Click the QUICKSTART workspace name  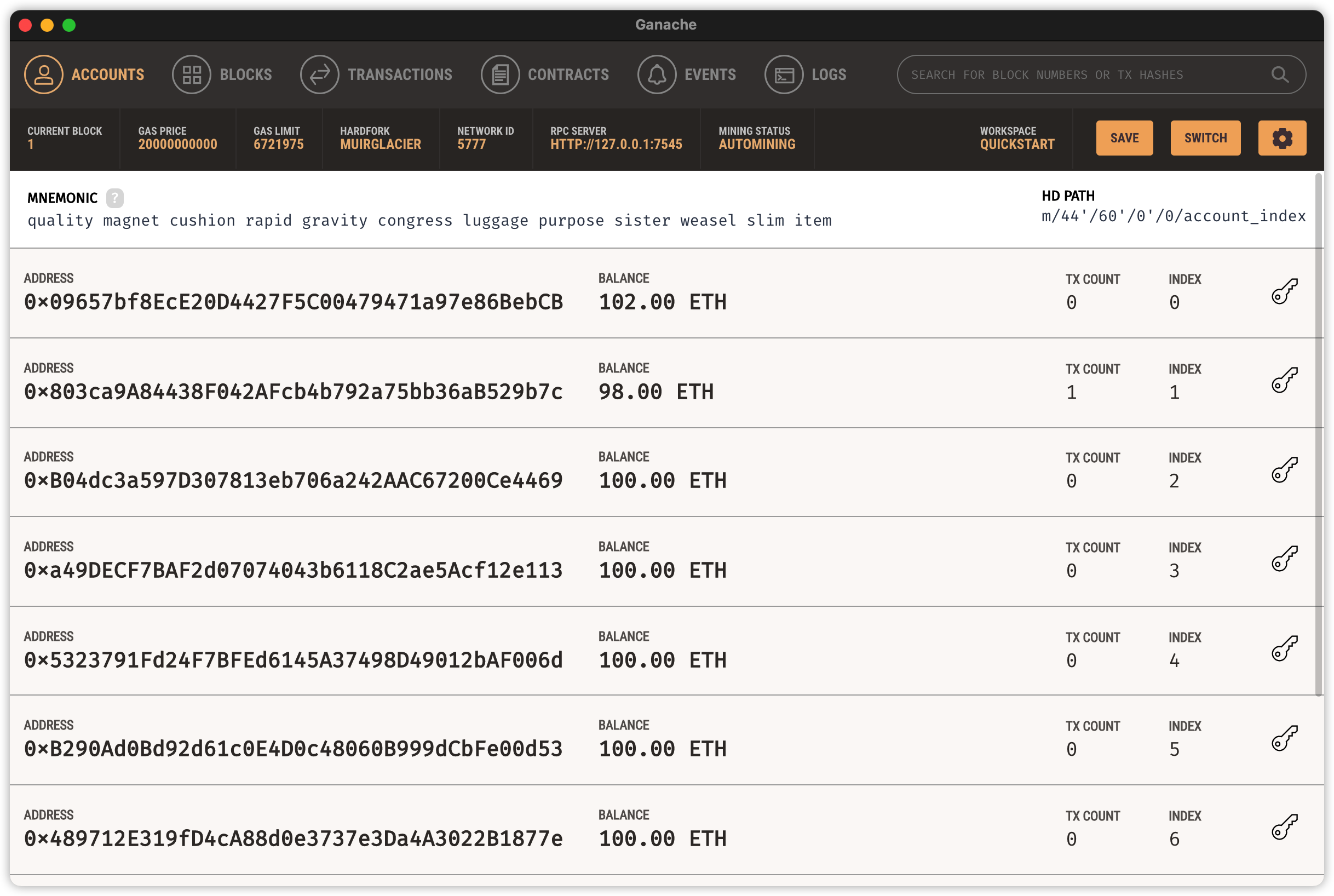[x=1017, y=145]
